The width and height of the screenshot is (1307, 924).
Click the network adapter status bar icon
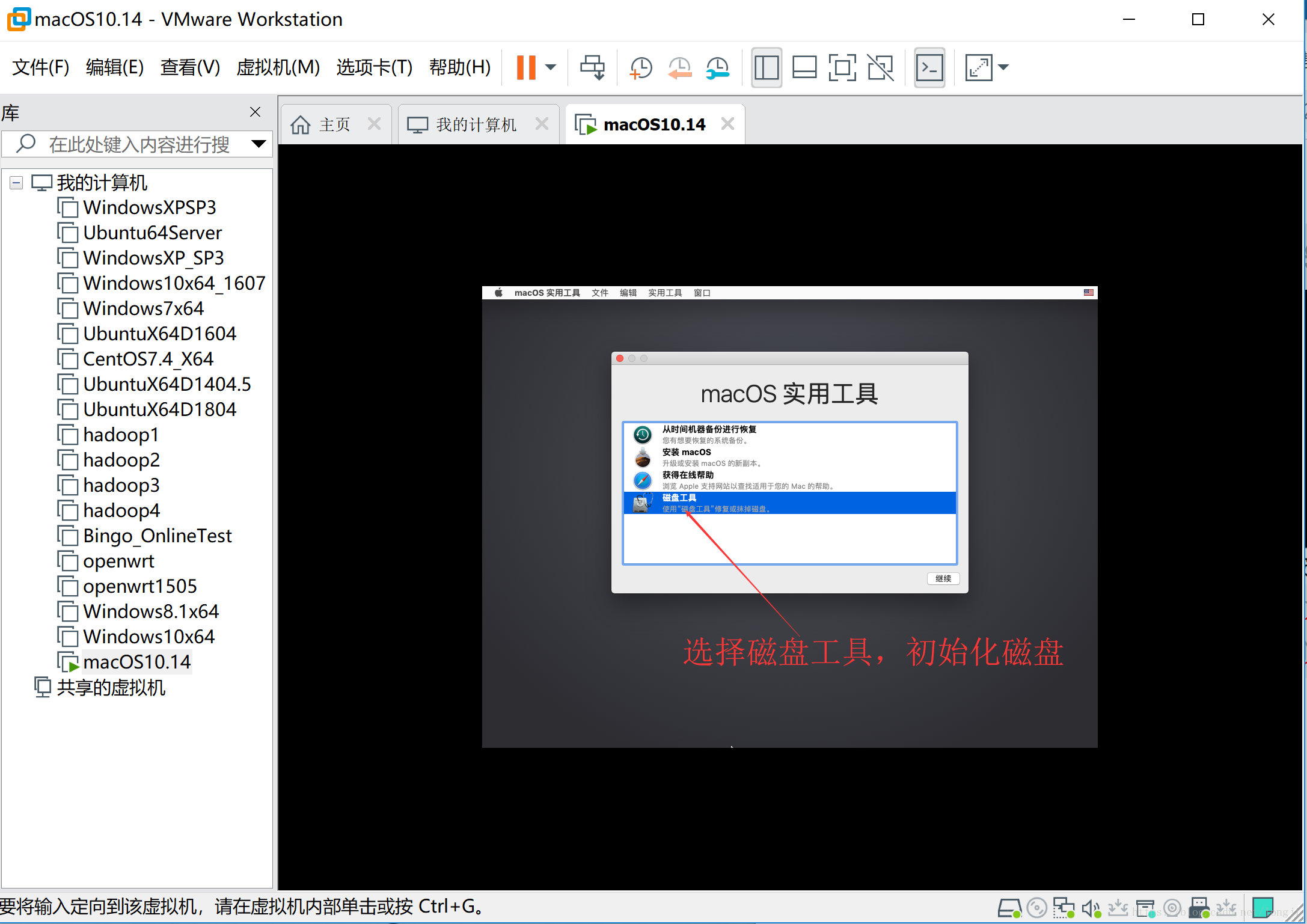click(x=1064, y=908)
